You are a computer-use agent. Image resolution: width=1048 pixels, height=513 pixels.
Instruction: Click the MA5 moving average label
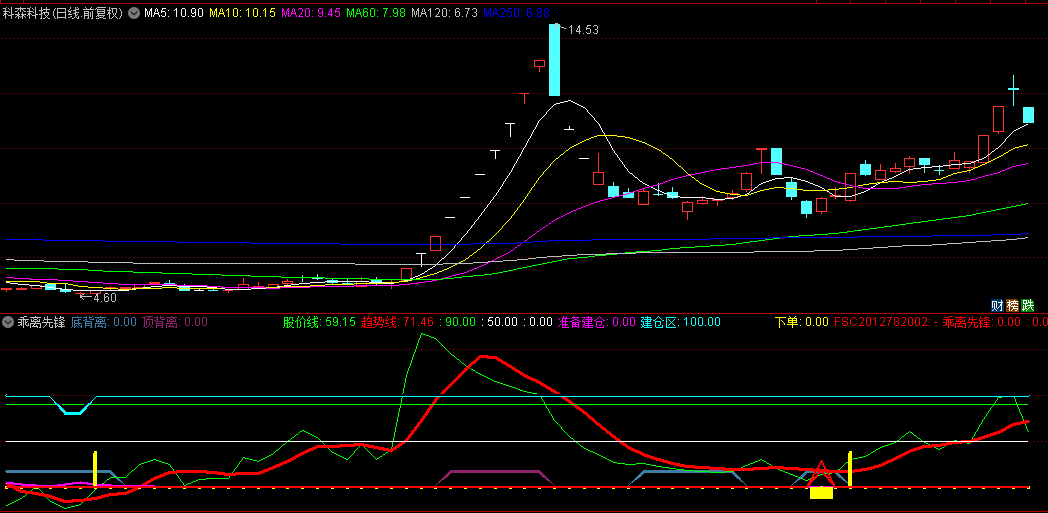[x=174, y=14]
